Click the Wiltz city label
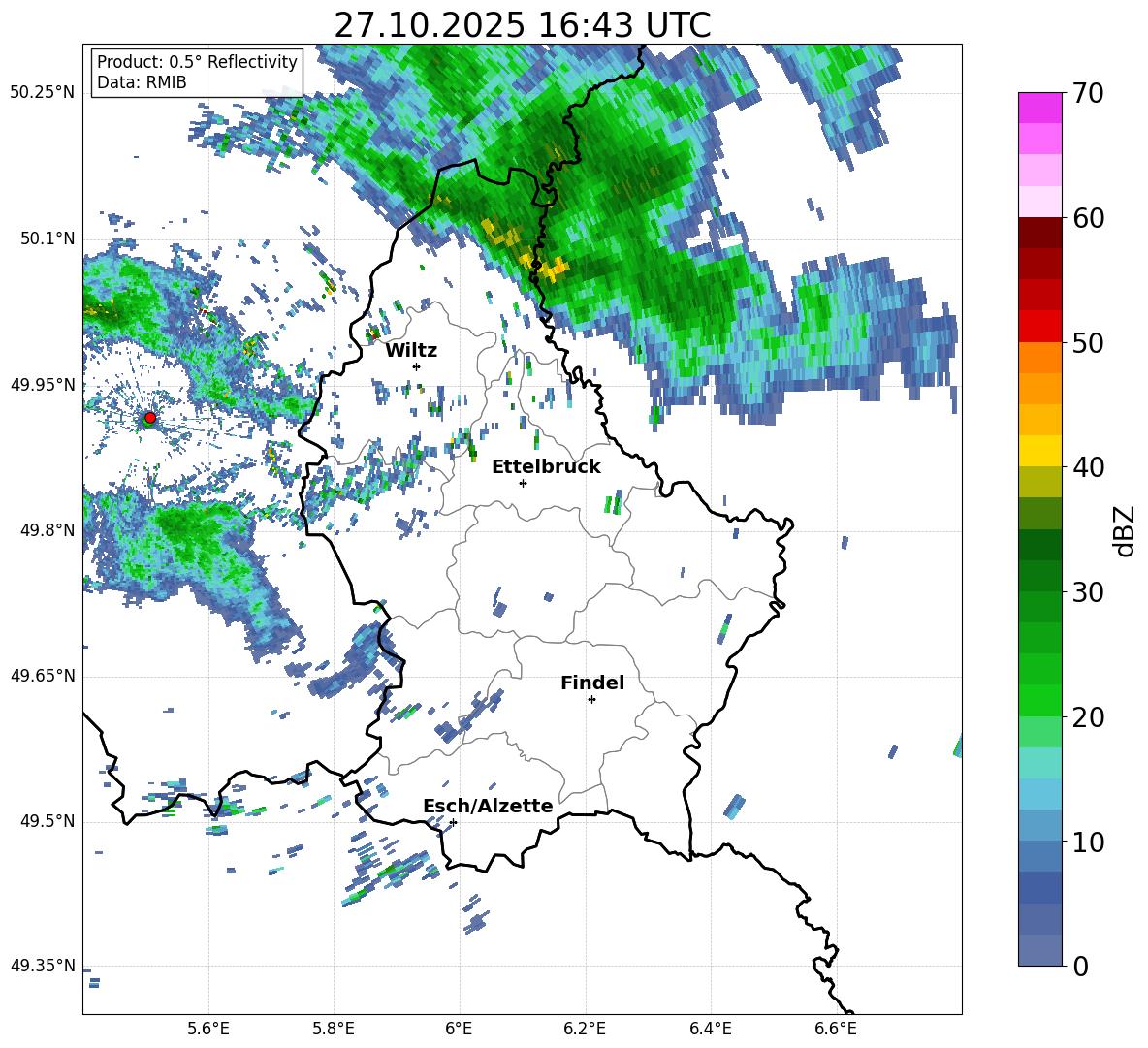1148x1048 pixels. (x=411, y=351)
